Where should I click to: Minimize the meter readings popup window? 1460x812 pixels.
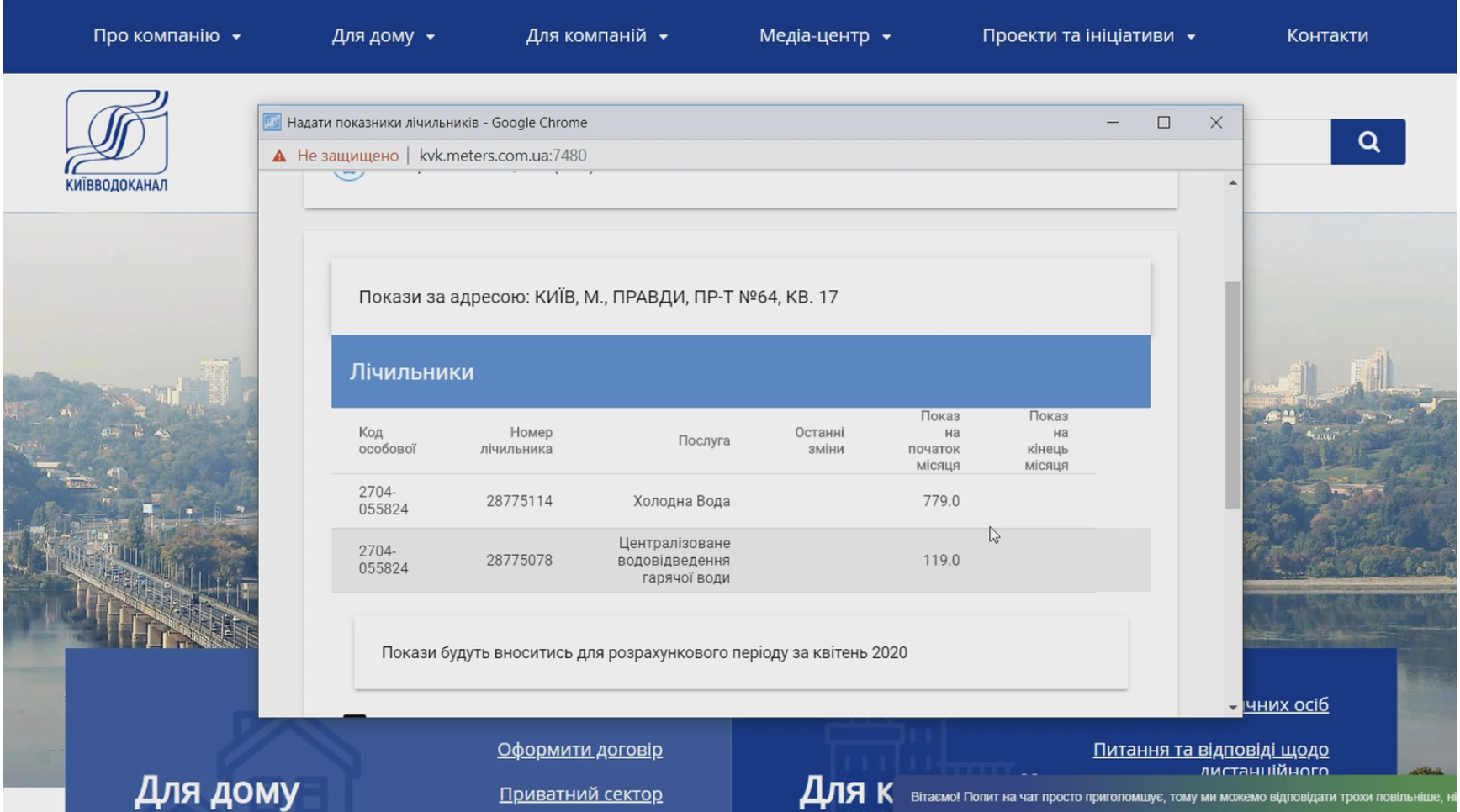1113,123
